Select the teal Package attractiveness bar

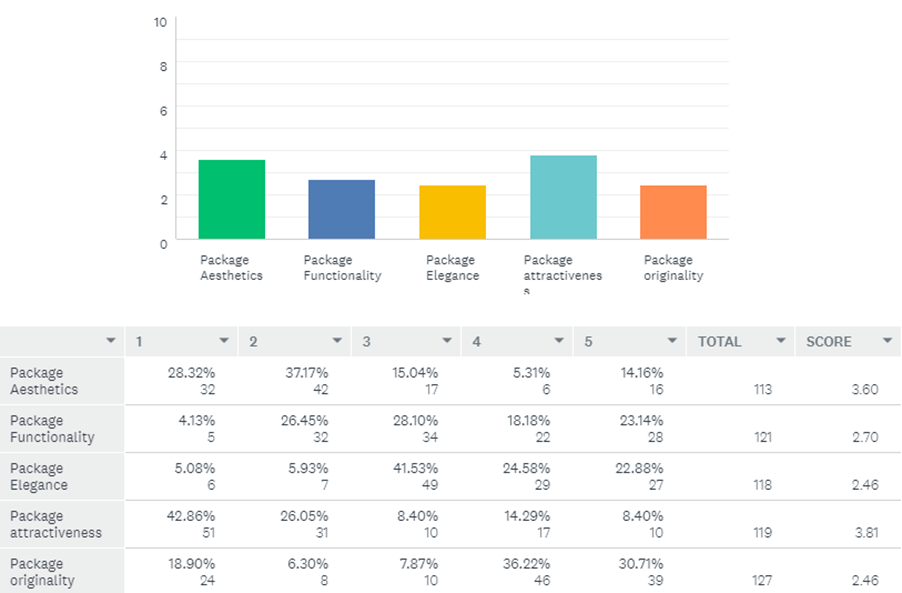point(562,198)
